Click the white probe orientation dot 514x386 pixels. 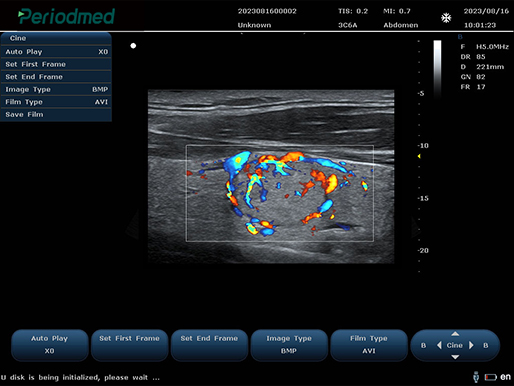pos(133,46)
